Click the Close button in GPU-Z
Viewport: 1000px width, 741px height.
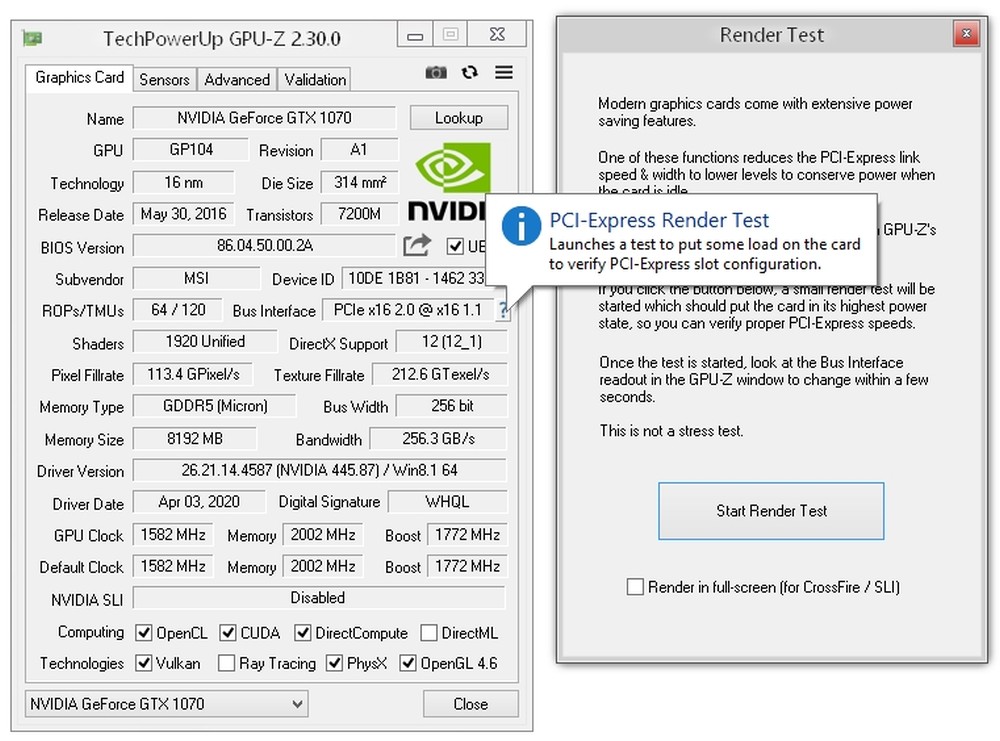pyautogui.click(x=470, y=704)
